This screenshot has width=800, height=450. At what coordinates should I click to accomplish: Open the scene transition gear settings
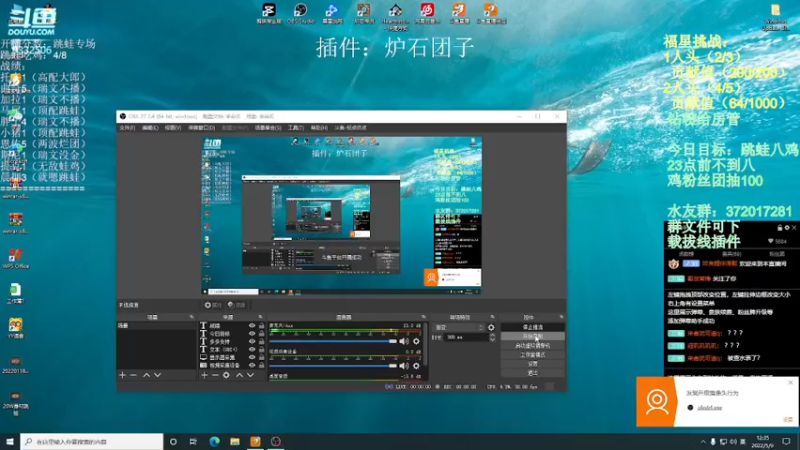[491, 328]
